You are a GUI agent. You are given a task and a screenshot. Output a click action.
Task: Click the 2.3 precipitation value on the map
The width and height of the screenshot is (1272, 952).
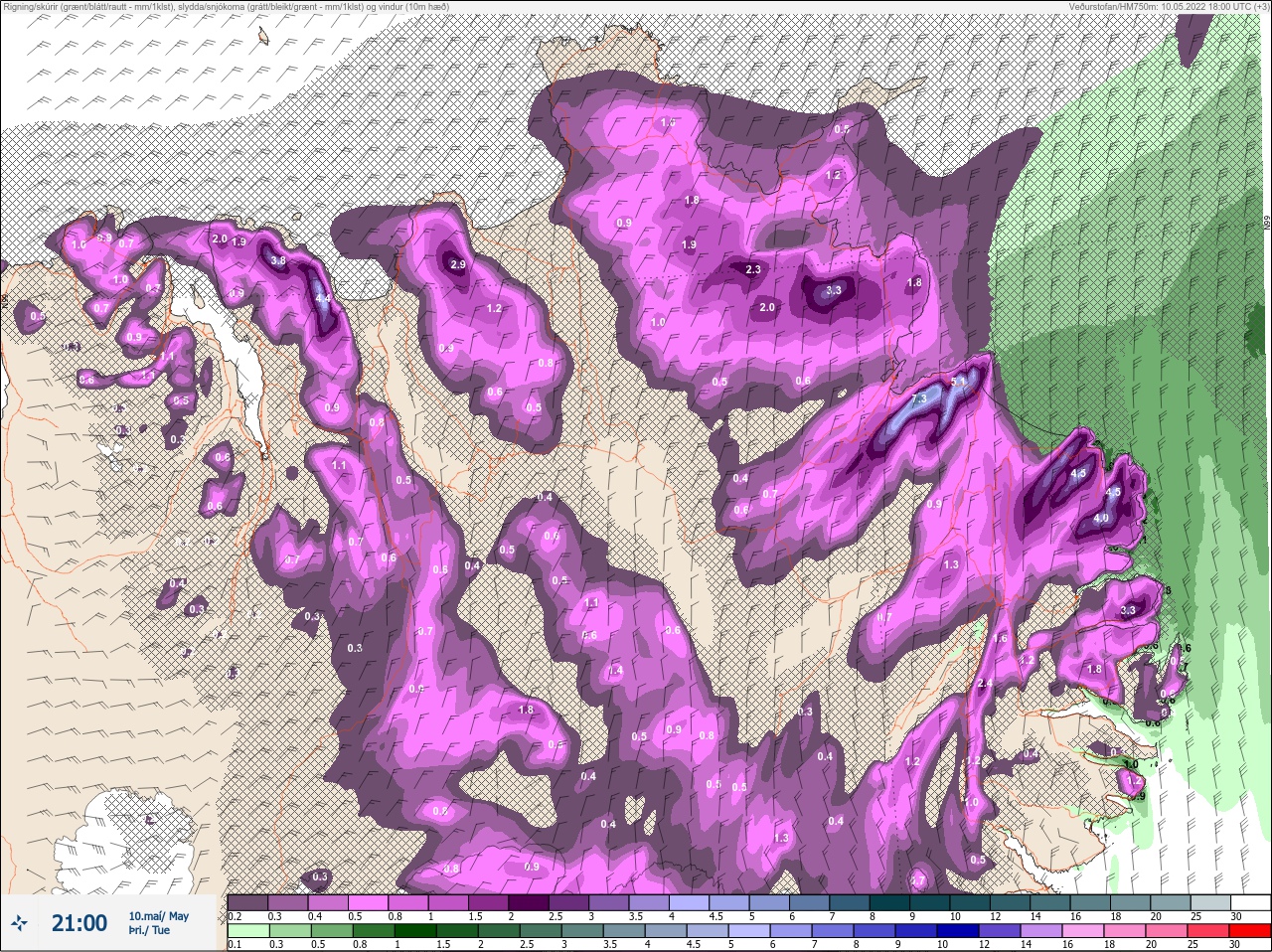coord(753,270)
